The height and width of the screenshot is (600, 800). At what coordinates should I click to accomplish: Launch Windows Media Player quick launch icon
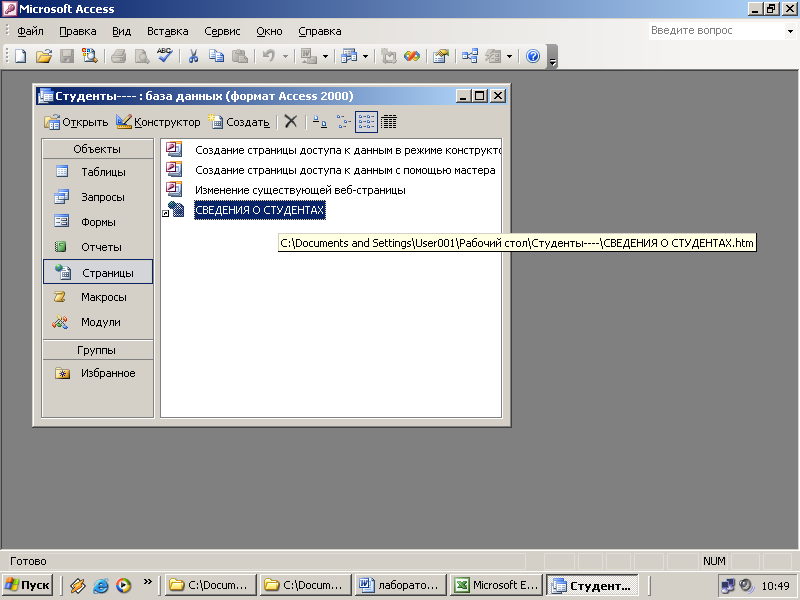tap(123, 585)
